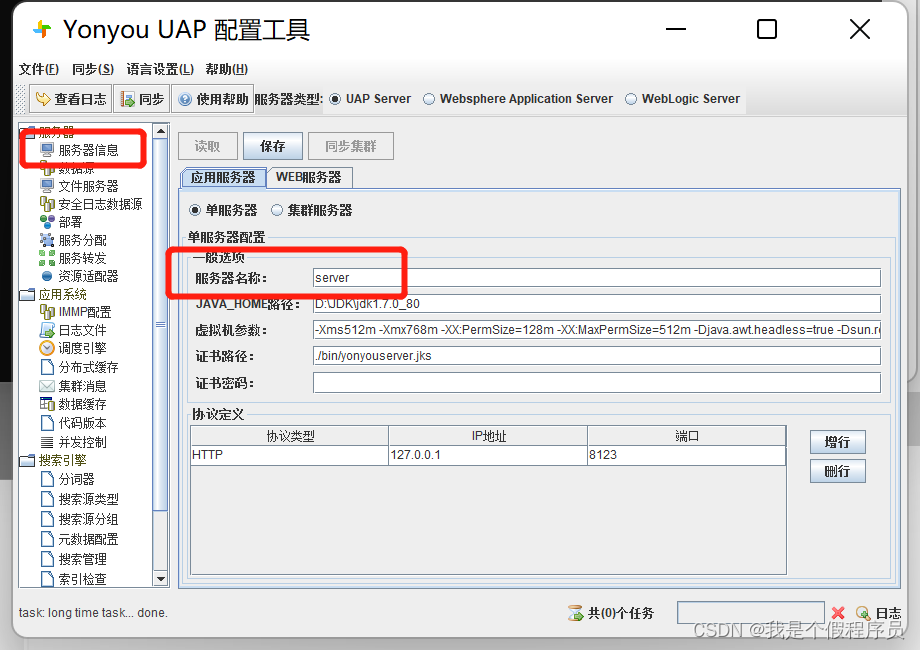Click the JAVA_HOME路径 input field

tap(597, 304)
